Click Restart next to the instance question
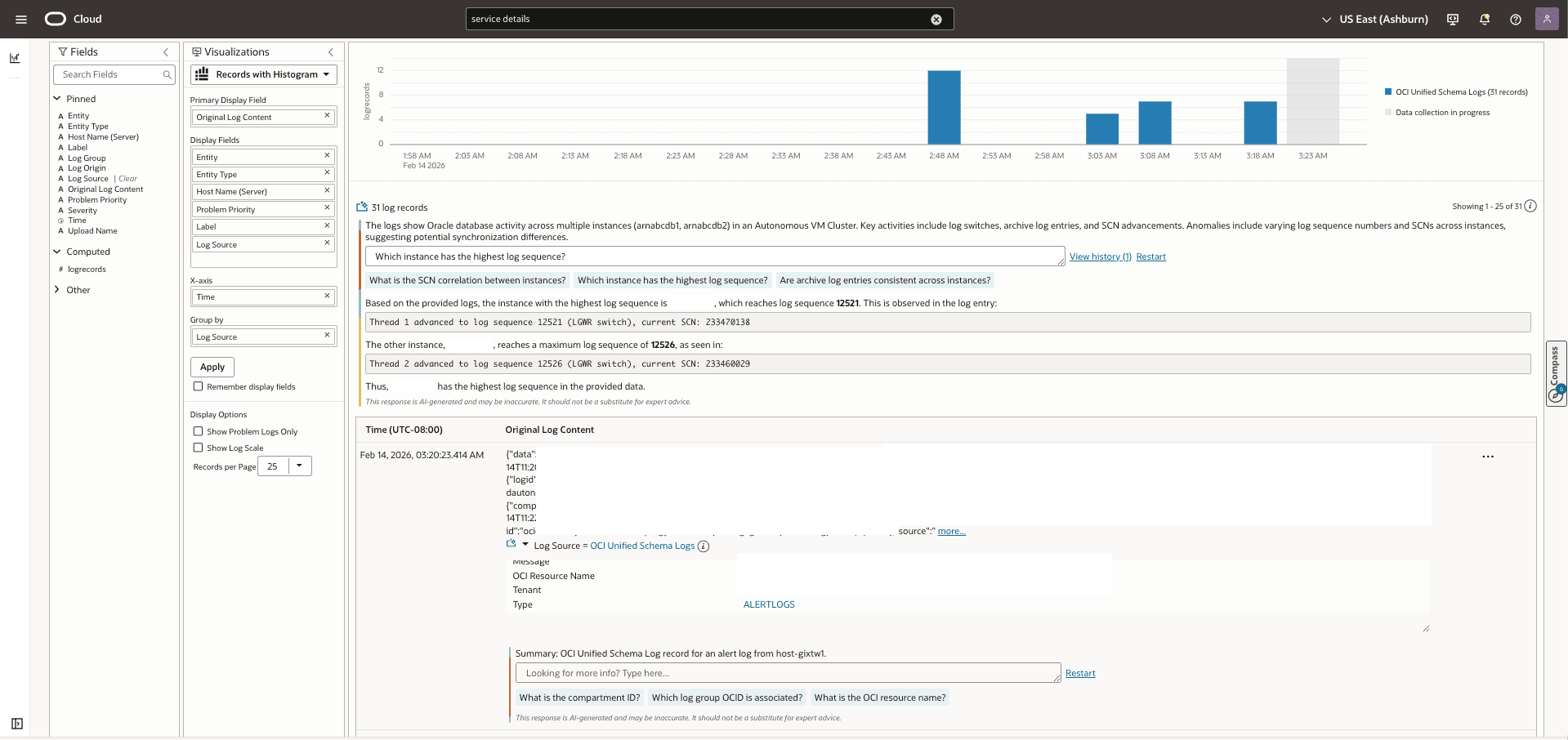1568x740 pixels. pyautogui.click(x=1150, y=256)
